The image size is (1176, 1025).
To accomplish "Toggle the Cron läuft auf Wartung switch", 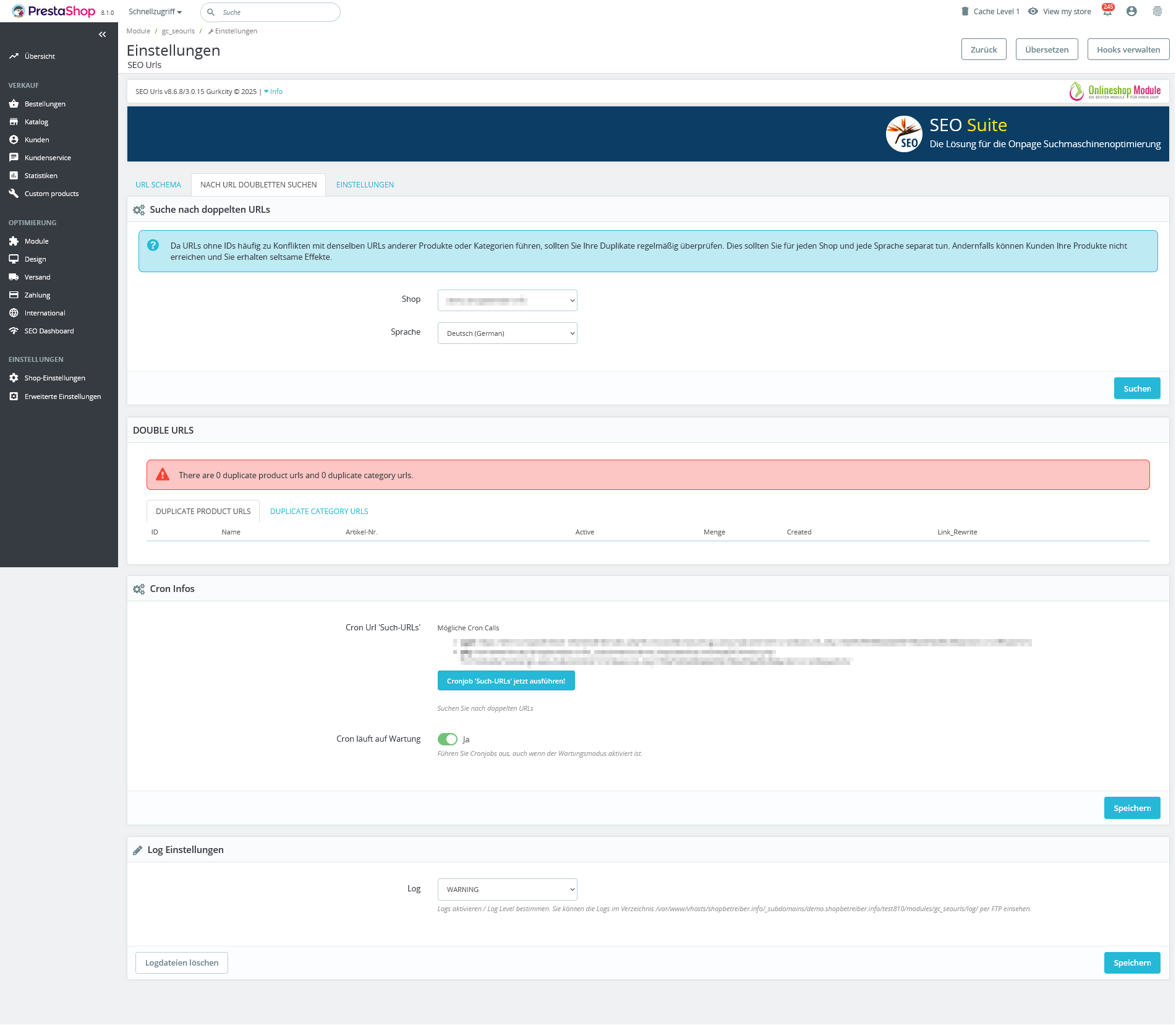I will click(447, 739).
